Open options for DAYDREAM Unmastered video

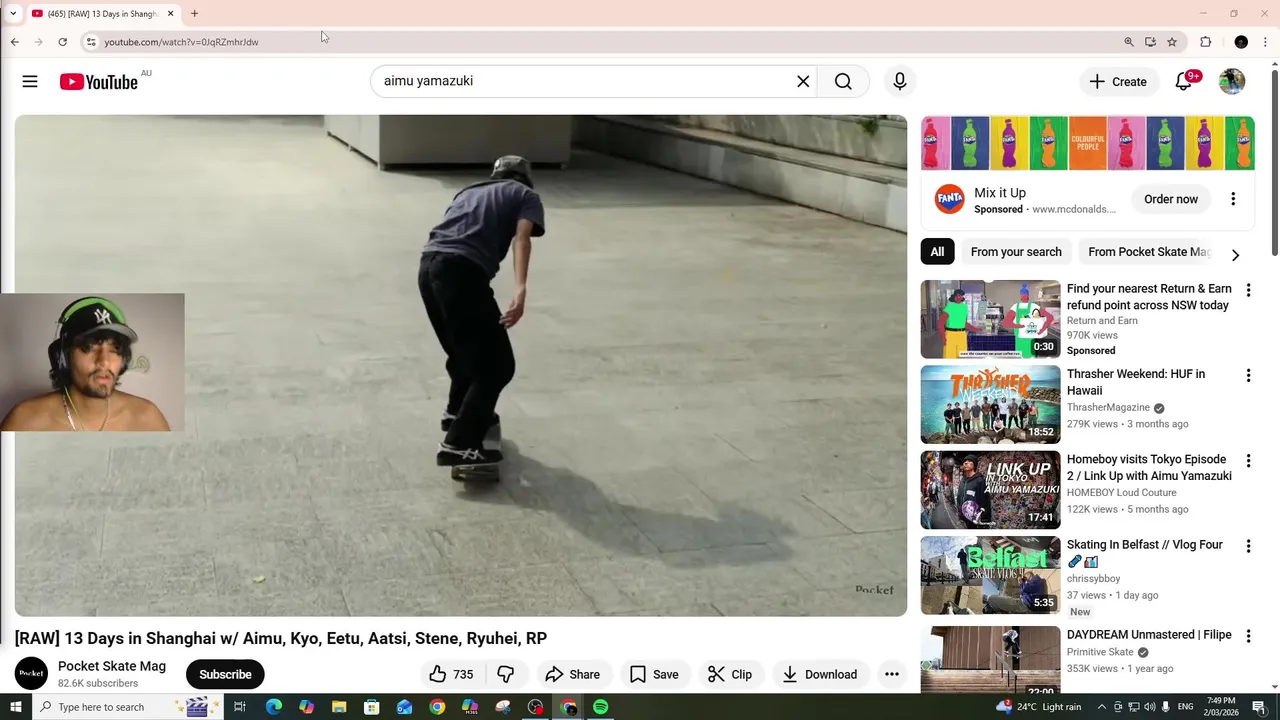(1248, 636)
